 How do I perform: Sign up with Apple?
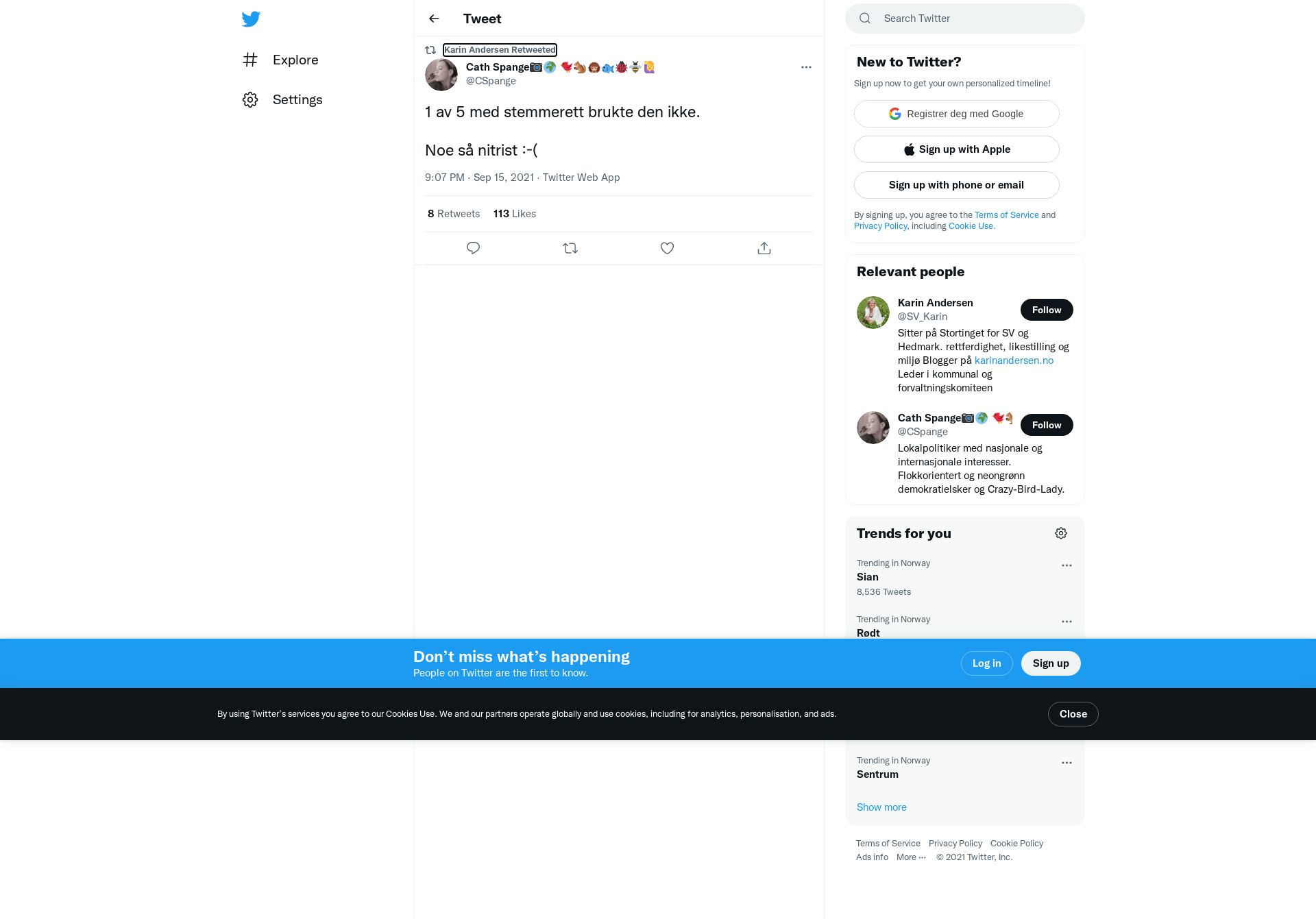click(956, 149)
